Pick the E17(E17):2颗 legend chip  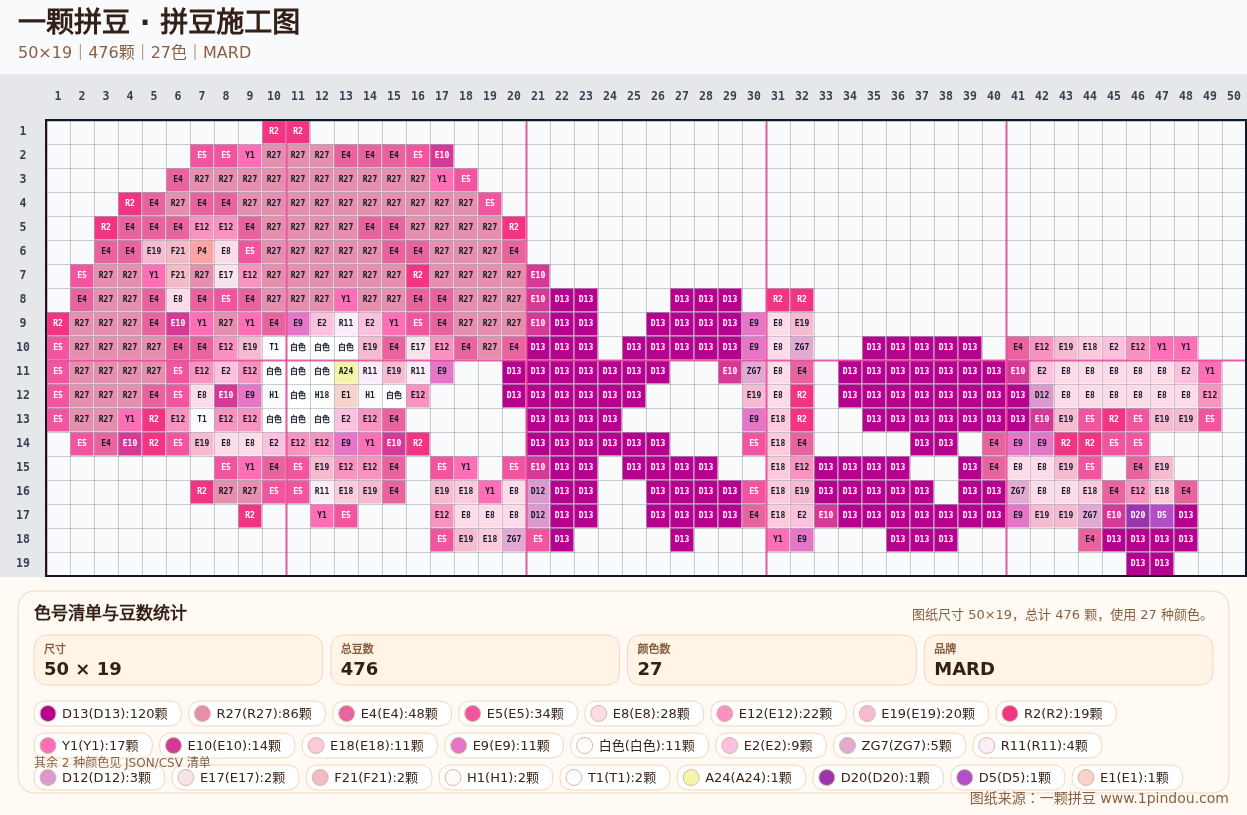(x=235, y=778)
